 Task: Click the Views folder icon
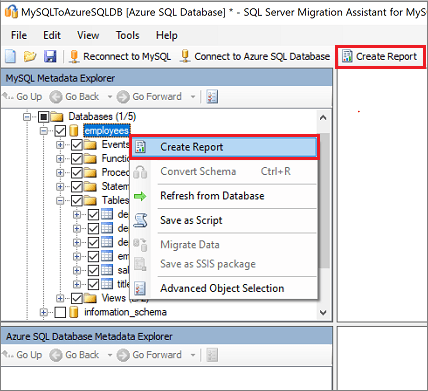[90, 298]
